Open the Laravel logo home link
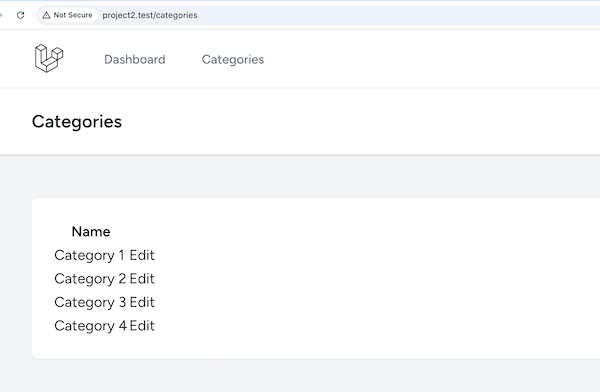Image resolution: width=600 pixels, height=392 pixels. click(49, 58)
